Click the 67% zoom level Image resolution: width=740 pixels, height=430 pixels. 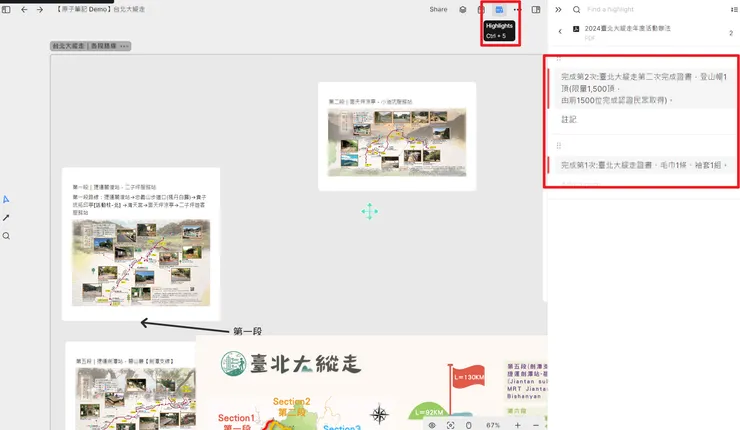[x=493, y=425]
